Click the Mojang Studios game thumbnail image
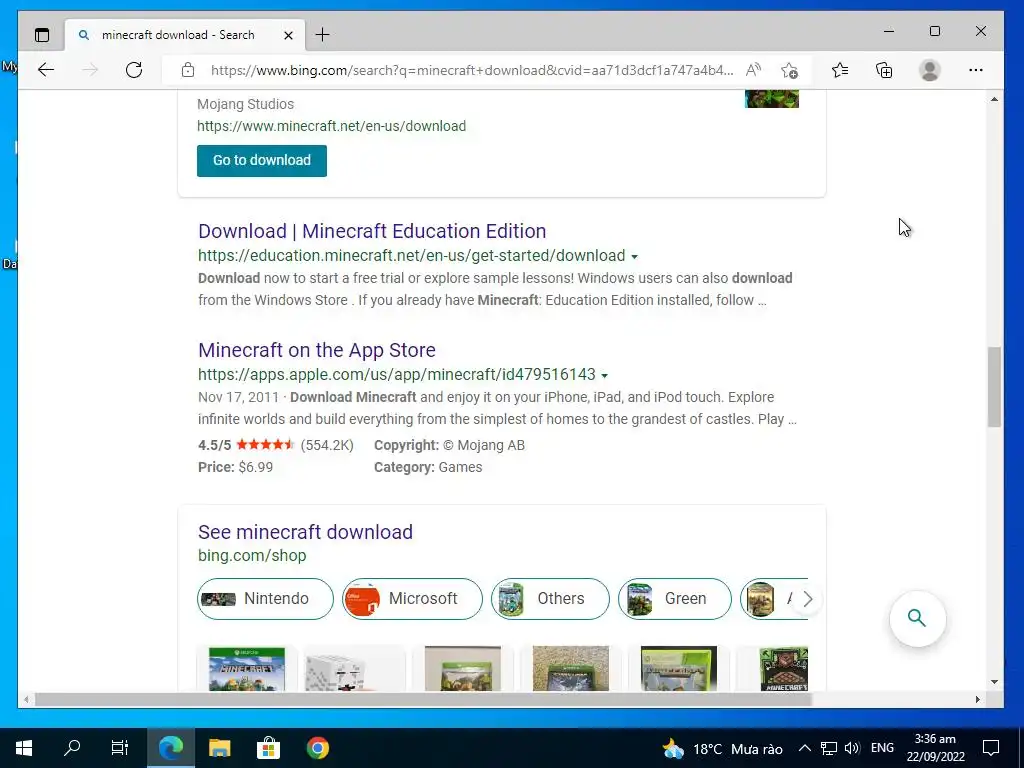 click(x=772, y=99)
